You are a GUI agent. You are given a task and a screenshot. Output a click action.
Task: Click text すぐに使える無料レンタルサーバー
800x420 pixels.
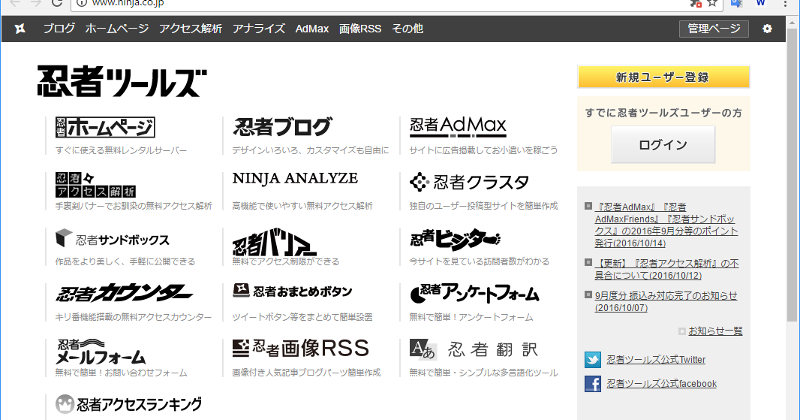coord(121,150)
